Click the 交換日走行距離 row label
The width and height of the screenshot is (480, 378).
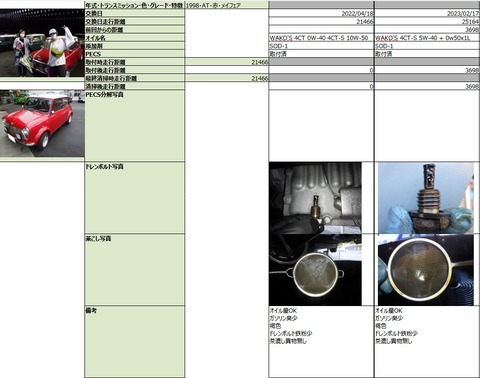pyautogui.click(x=134, y=21)
